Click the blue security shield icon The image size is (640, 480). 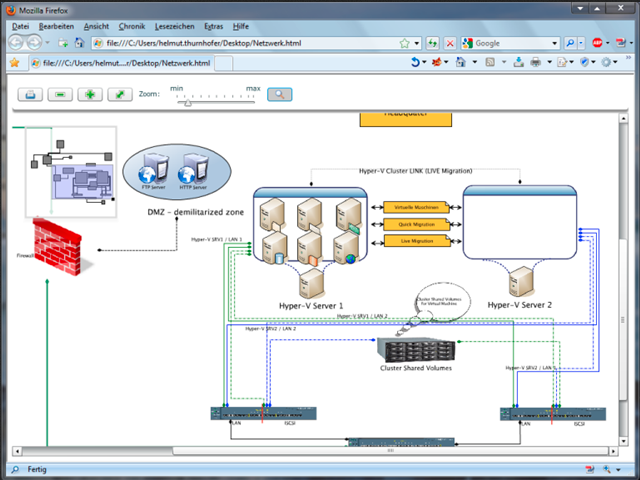pyautogui.click(x=584, y=62)
